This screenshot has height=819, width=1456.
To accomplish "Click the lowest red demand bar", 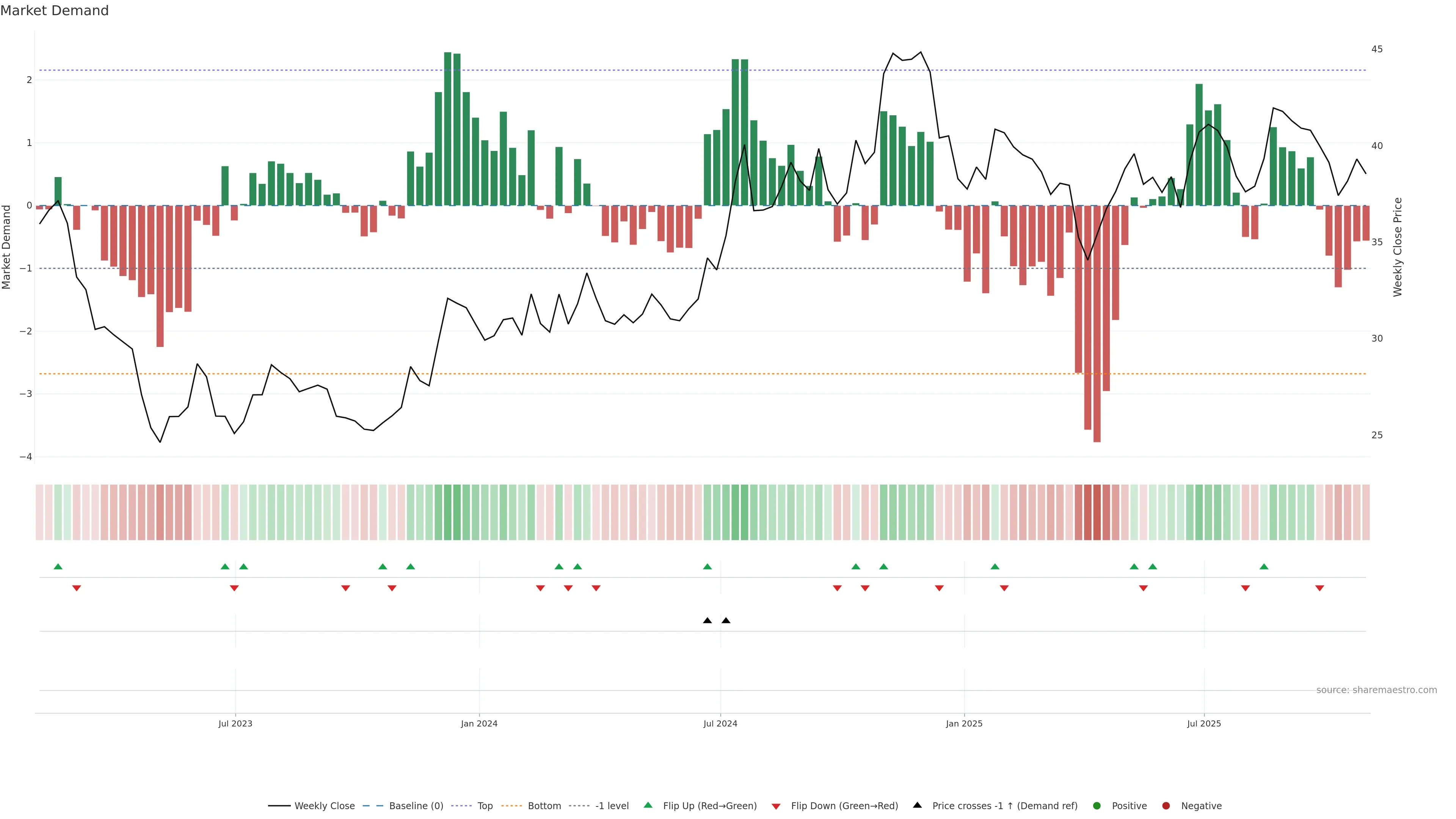I will (1097, 339).
